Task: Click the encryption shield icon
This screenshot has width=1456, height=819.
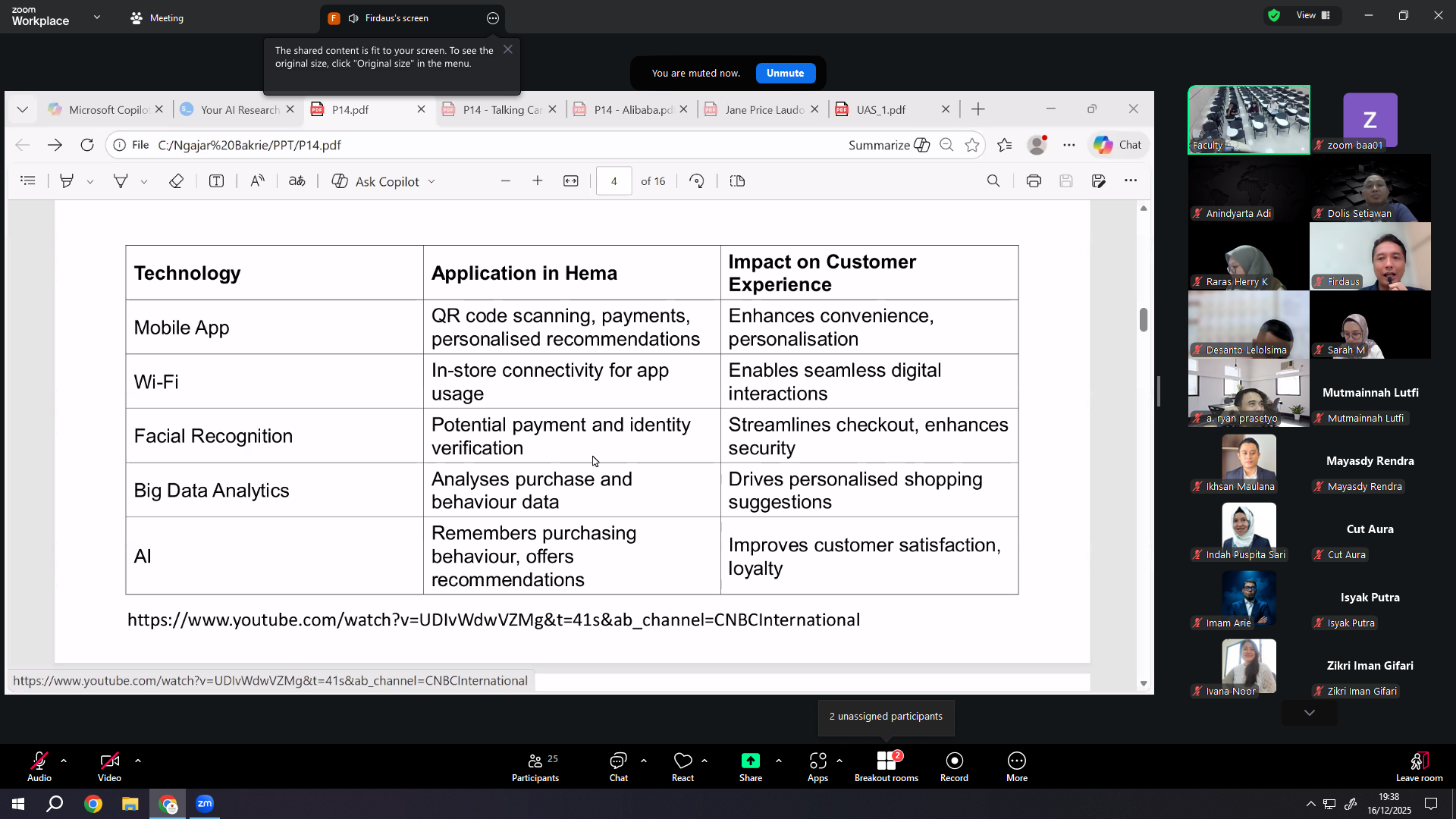Action: (1274, 15)
